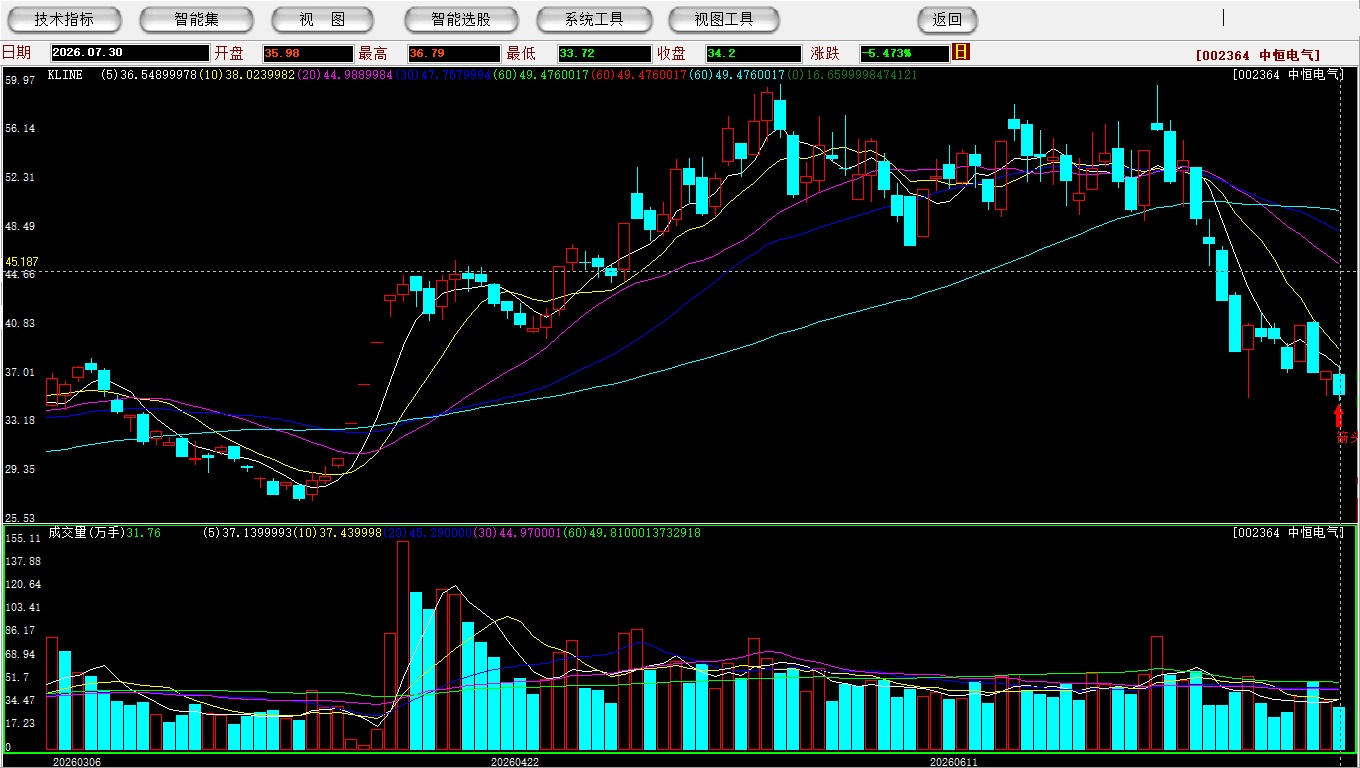Click the 开盘 value field 35.98
Viewport: 1360px width, 768px height.
point(308,53)
